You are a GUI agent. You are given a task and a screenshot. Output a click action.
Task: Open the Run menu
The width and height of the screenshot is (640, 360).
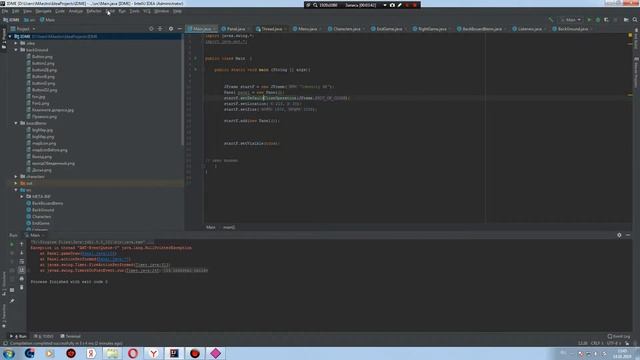[122, 11]
